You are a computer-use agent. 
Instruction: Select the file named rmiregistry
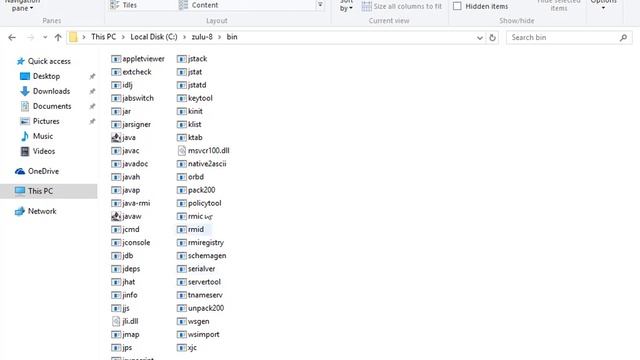pos(200,243)
